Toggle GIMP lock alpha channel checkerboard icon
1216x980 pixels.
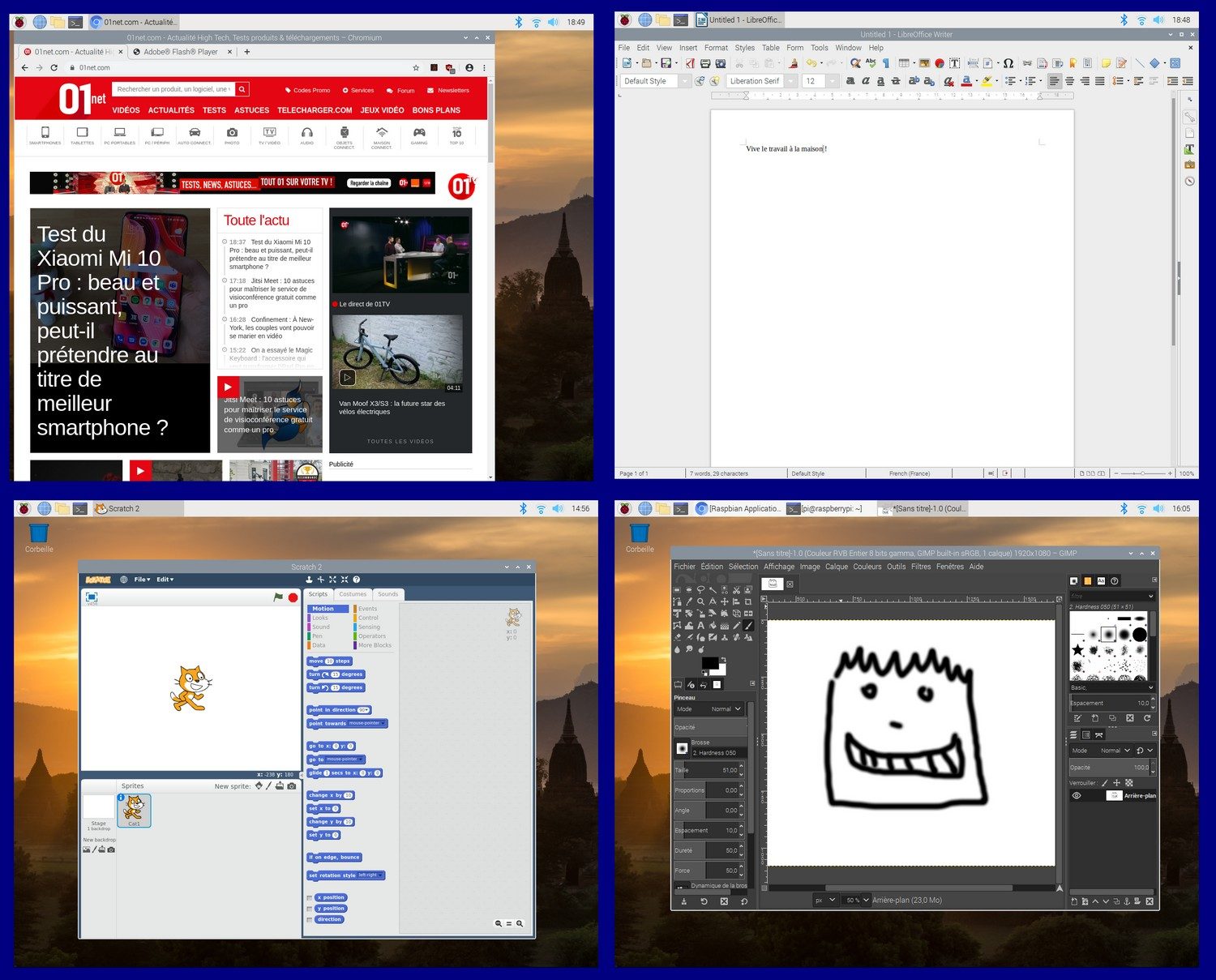(1129, 783)
